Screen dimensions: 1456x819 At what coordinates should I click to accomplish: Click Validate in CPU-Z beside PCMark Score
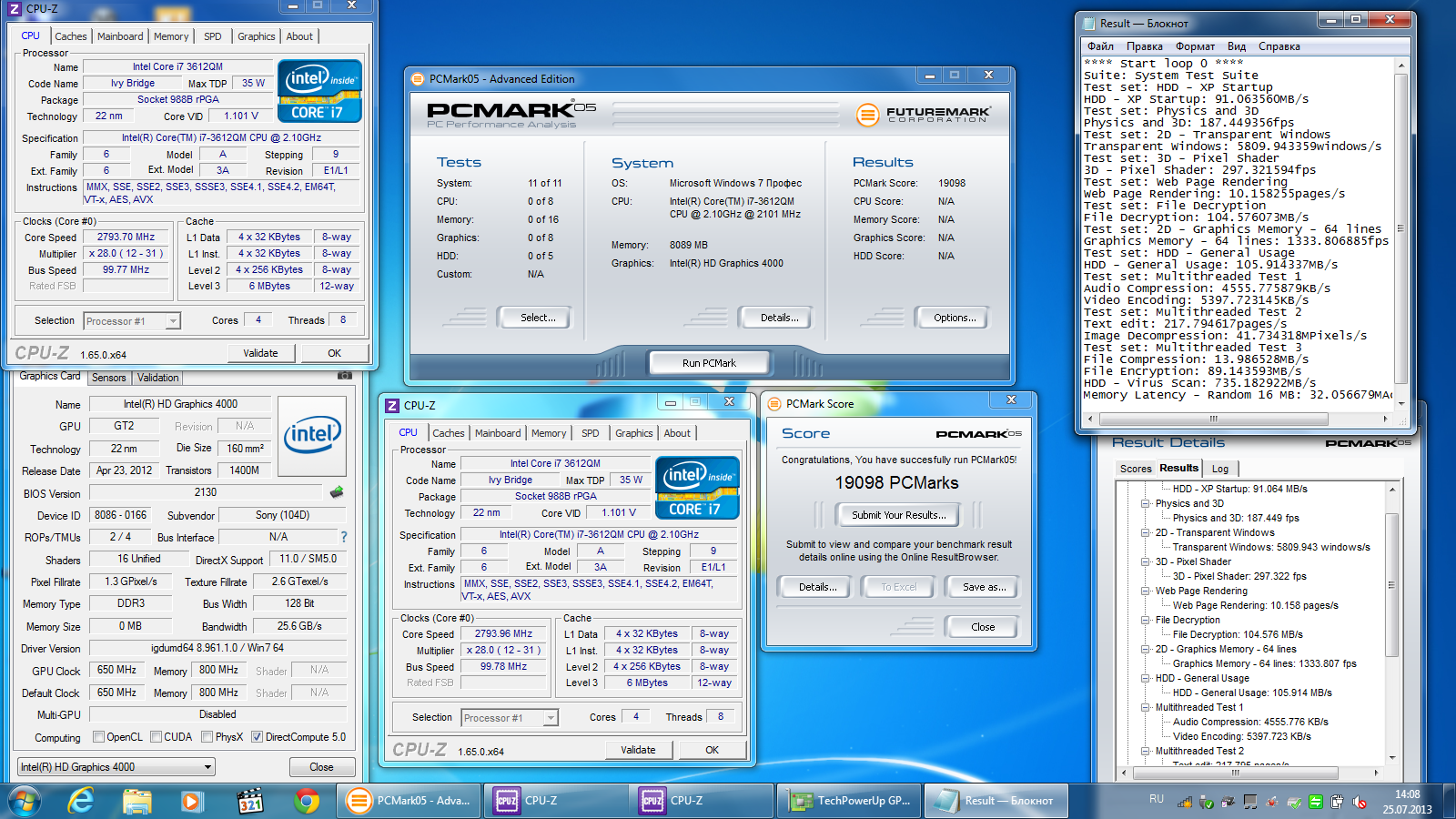[638, 750]
